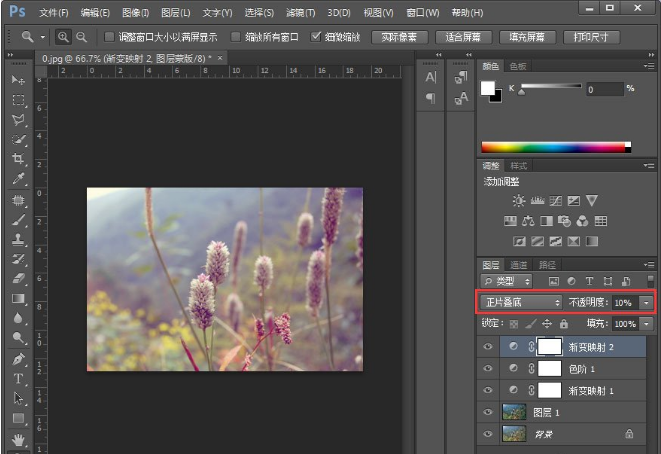The height and width of the screenshot is (454, 661).
Task: Select the Move tool
Action: pyautogui.click(x=18, y=79)
